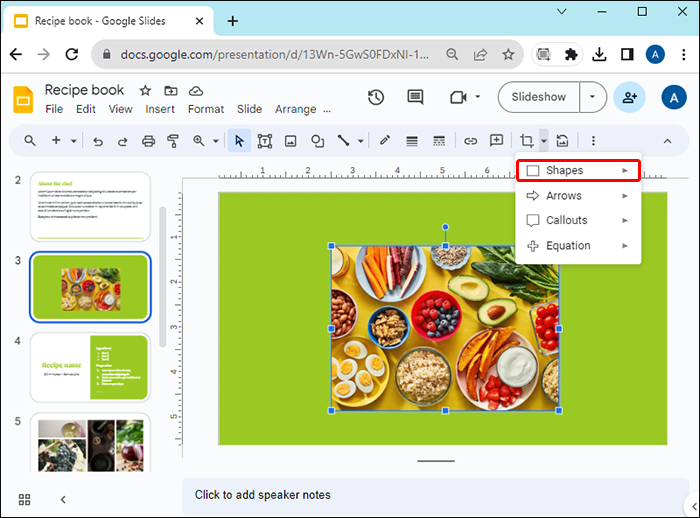
Task: Open Shapes submenu
Action: [578, 171]
